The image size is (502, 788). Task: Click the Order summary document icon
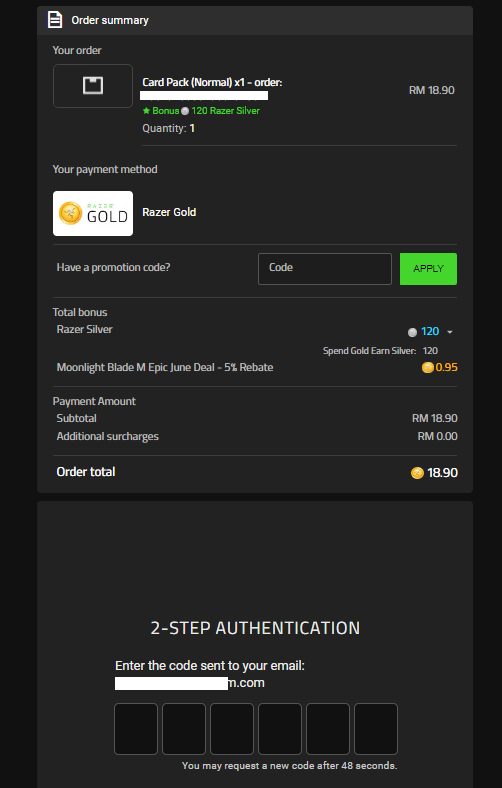[x=55, y=20]
